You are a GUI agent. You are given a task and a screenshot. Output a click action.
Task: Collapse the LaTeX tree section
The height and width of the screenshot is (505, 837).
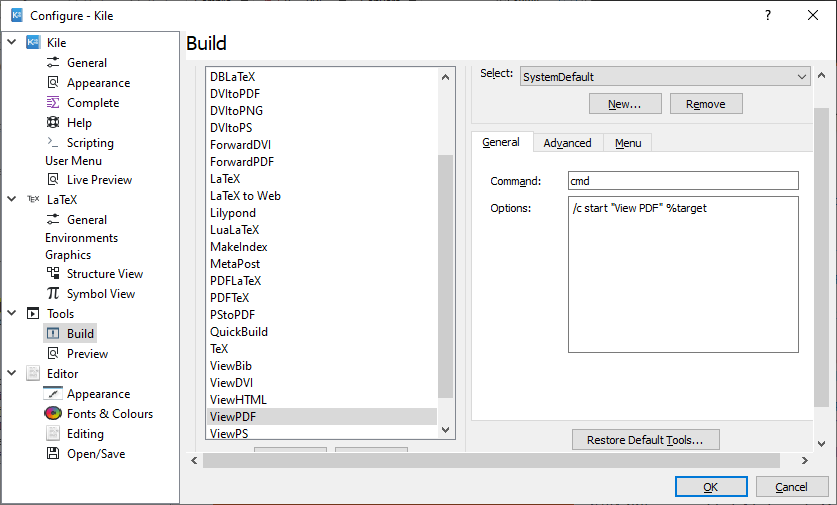12,199
